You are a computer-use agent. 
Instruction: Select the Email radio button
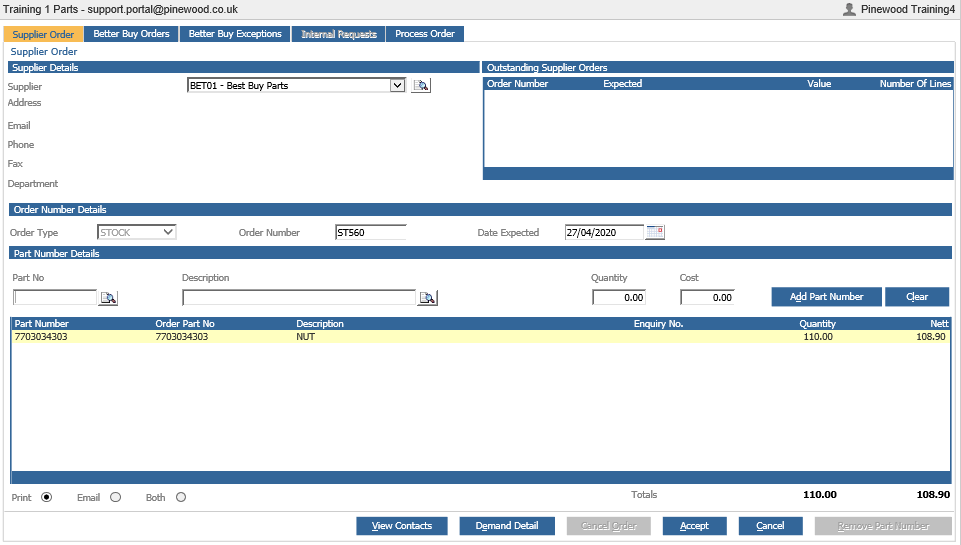coord(116,497)
